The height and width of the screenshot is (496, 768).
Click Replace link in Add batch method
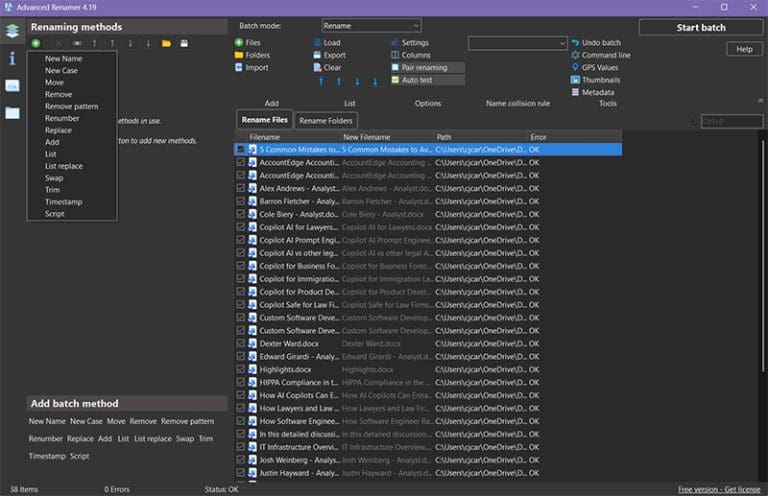pos(80,439)
